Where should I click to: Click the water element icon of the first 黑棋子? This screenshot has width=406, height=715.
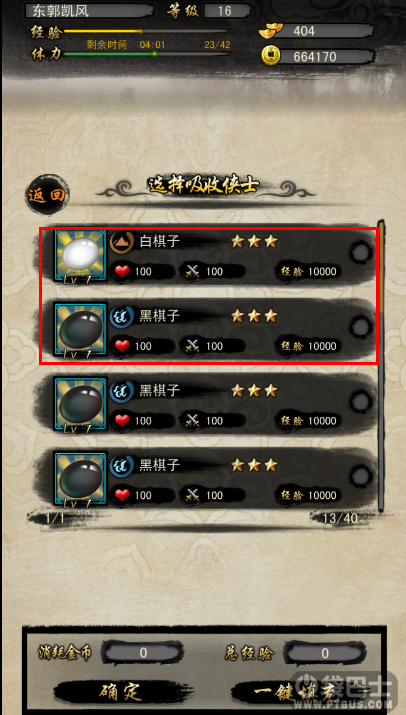(x=121, y=316)
